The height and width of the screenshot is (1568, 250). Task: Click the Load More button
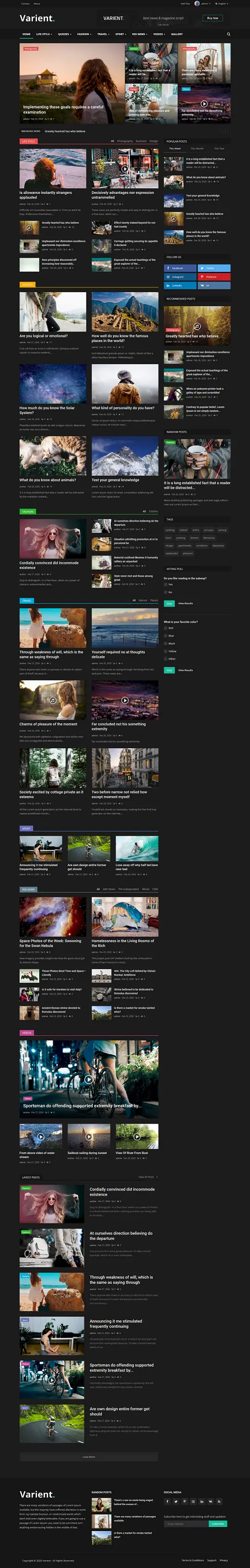pyautogui.click(x=88, y=1457)
